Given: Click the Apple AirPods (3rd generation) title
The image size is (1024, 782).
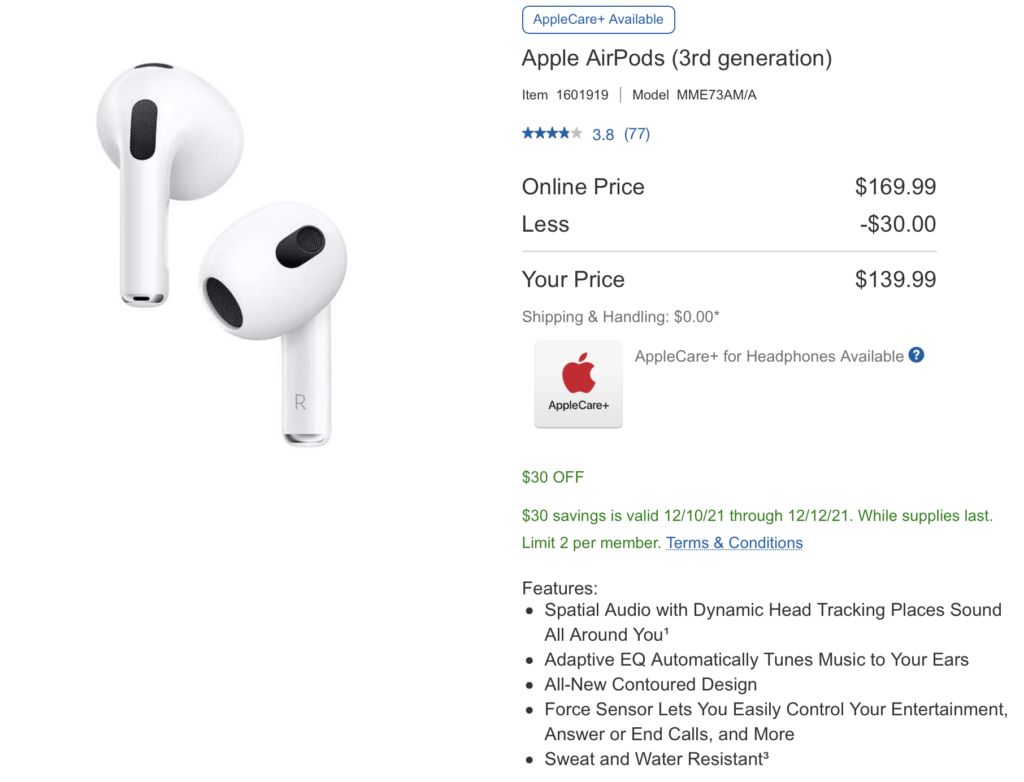Looking at the screenshot, I should pyautogui.click(x=677, y=58).
